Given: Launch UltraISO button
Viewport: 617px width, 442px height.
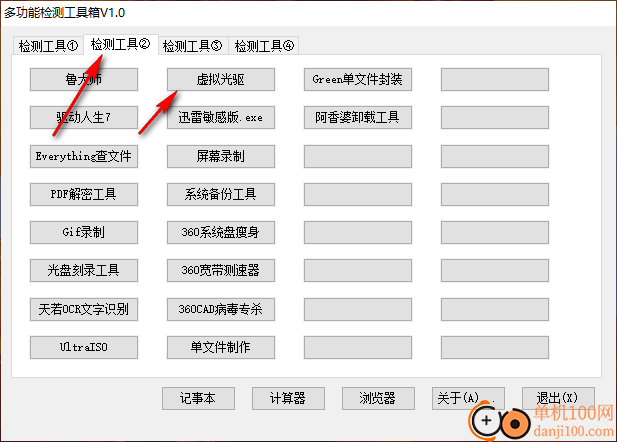Looking at the screenshot, I should point(84,347).
